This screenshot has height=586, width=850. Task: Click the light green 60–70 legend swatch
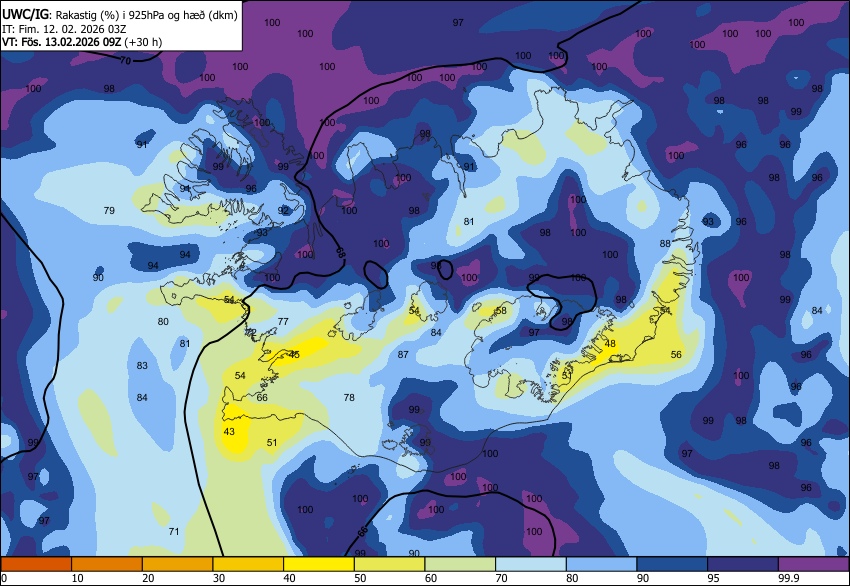pyautogui.click(x=460, y=564)
